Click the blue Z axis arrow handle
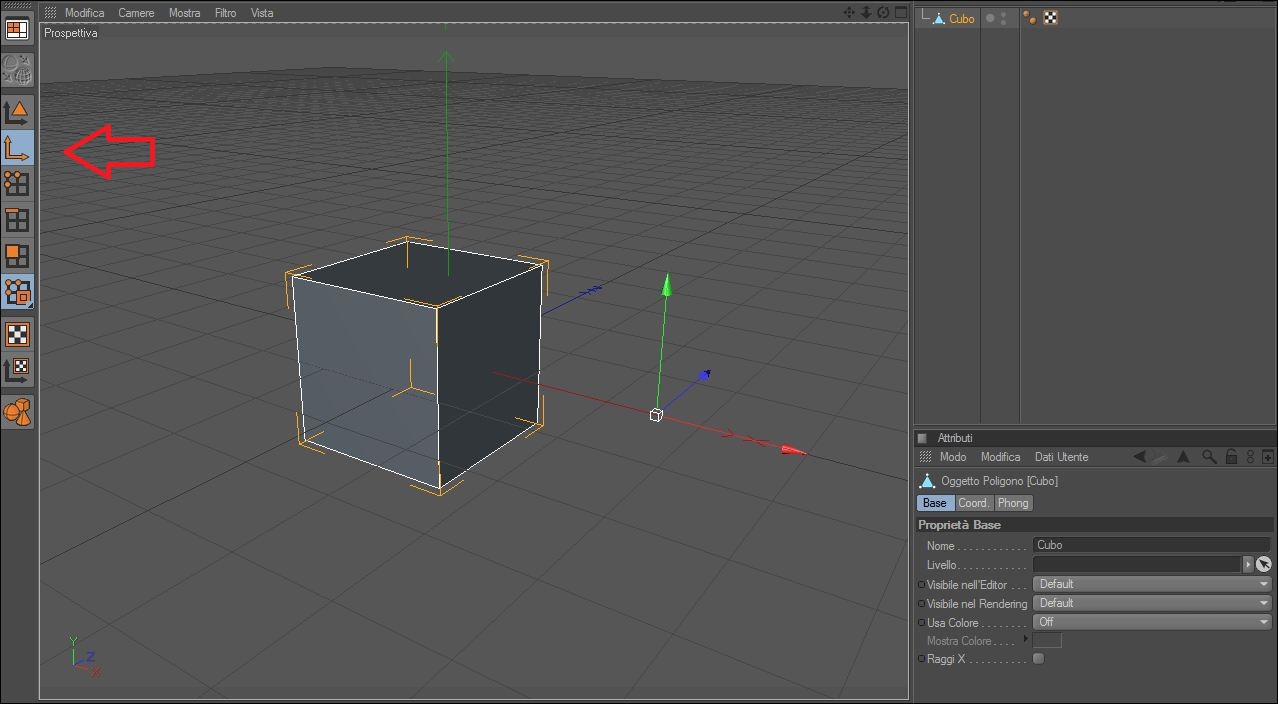Screen dimensions: 1278x704 point(705,375)
